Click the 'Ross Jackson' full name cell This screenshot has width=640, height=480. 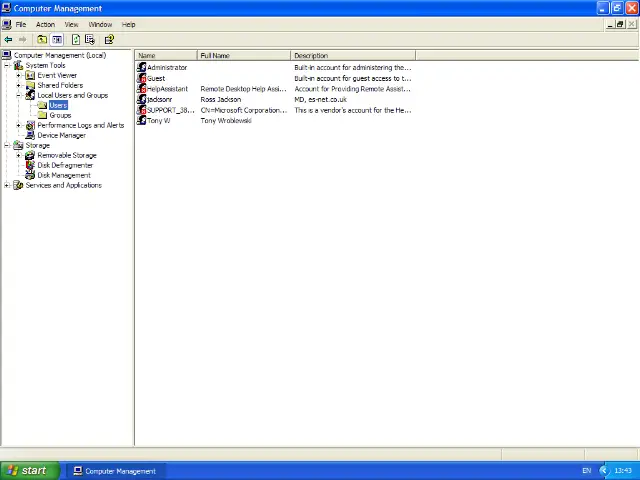pos(221,99)
